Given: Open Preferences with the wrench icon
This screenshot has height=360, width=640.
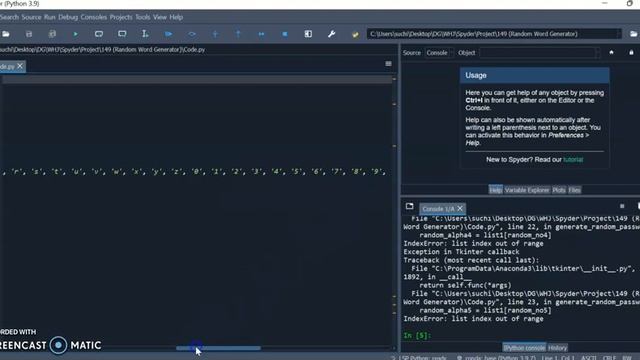Looking at the screenshot, I should 331,34.
